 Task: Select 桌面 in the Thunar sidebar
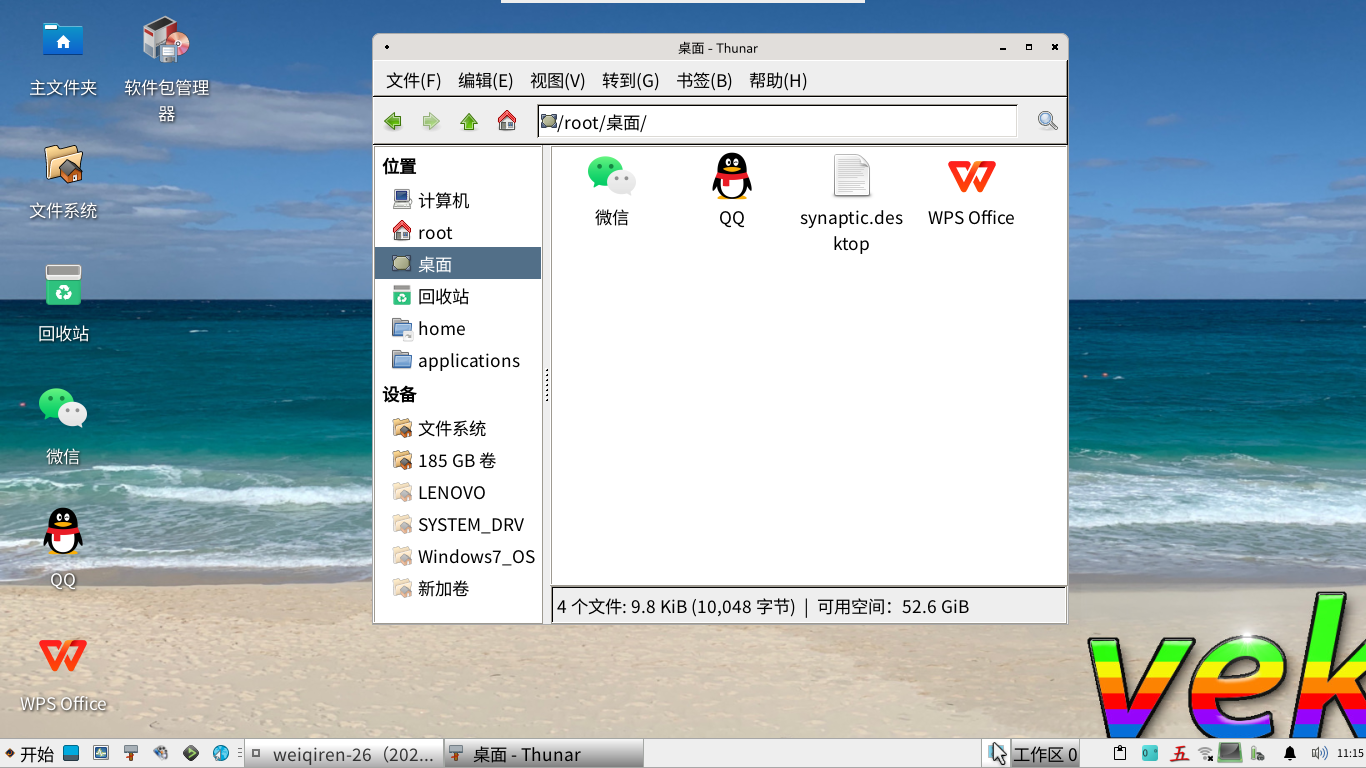[x=458, y=264]
